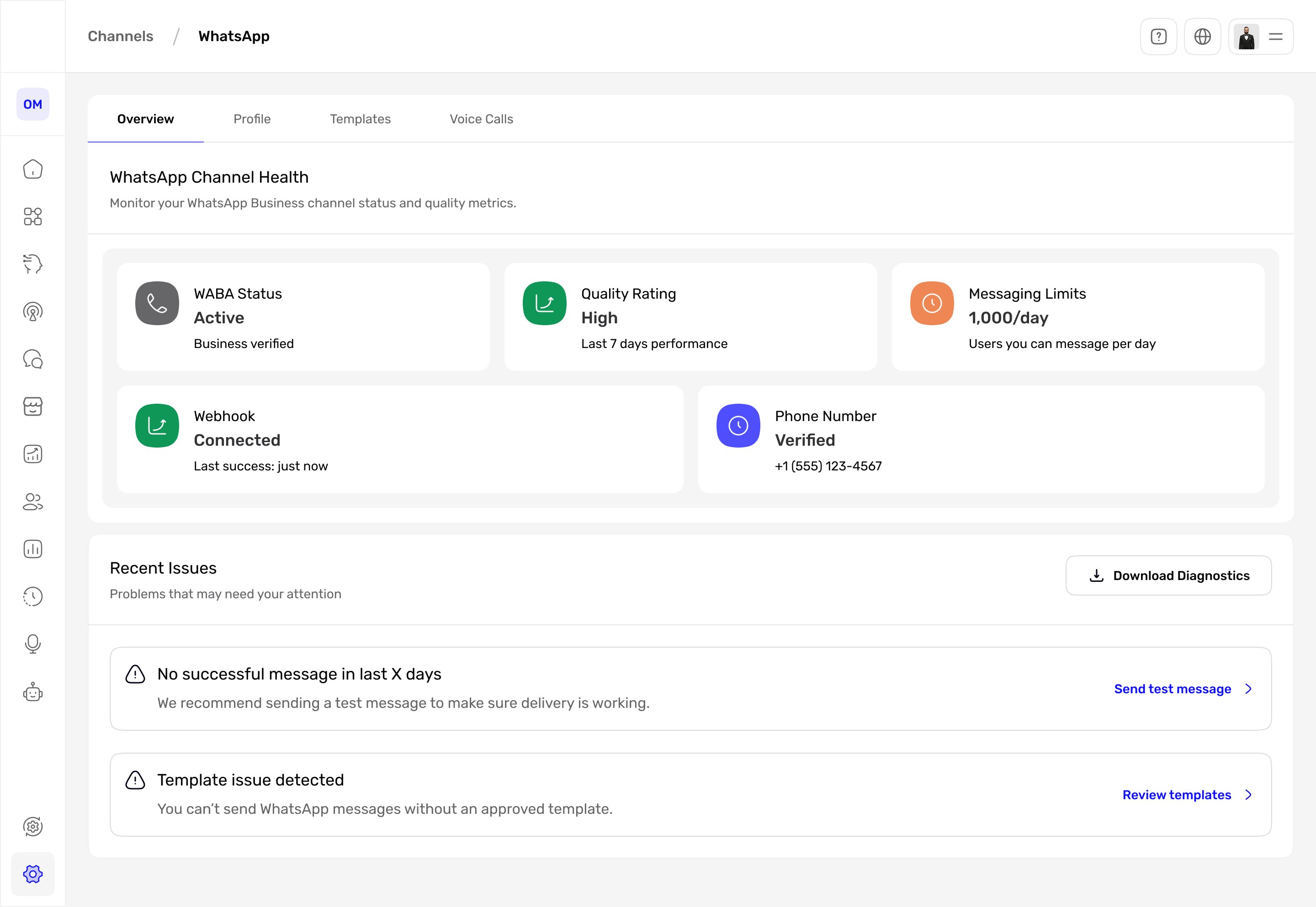This screenshot has width=1316, height=907.
Task: Open the store sidebar icon
Action: (x=32, y=406)
